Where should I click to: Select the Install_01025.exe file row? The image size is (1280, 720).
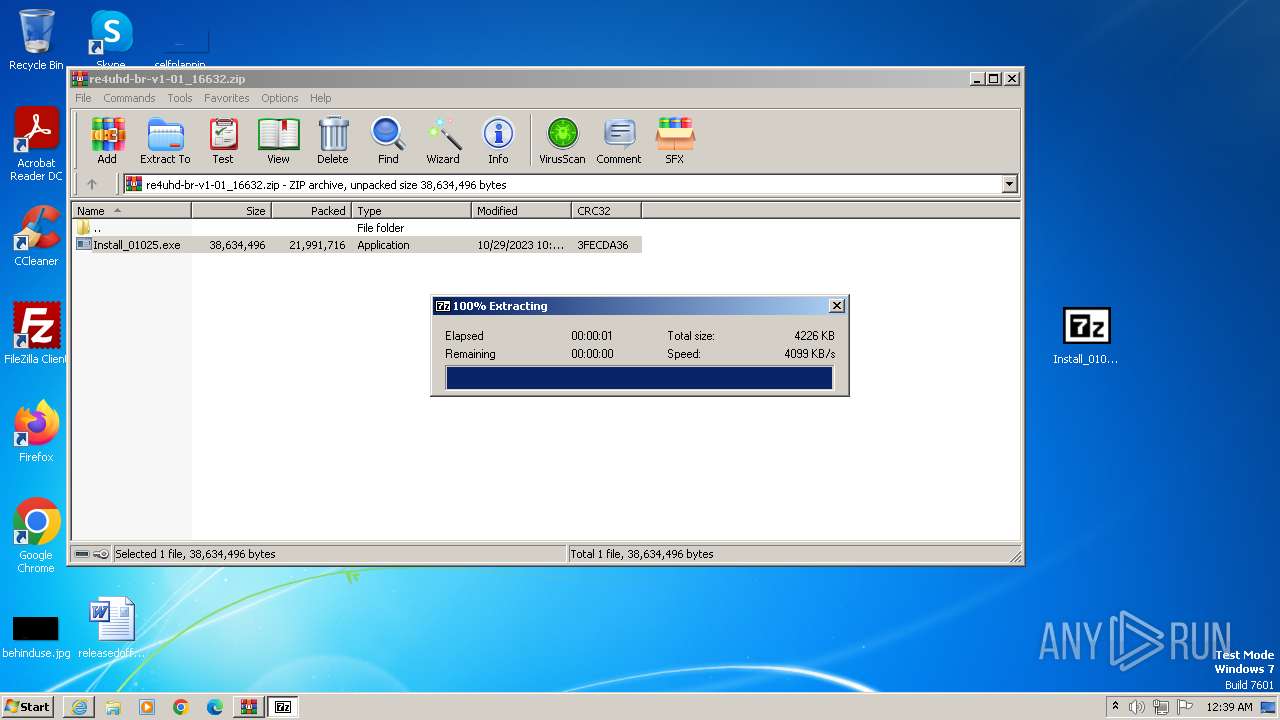pyautogui.click(x=357, y=245)
